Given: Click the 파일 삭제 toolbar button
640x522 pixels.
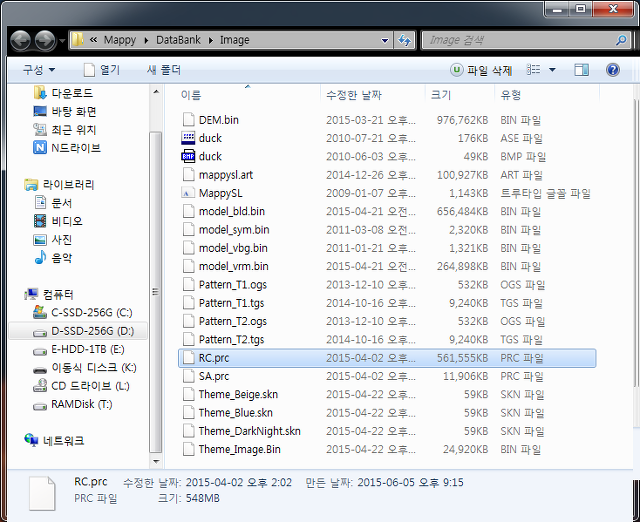Looking at the screenshot, I should click(x=481, y=70).
